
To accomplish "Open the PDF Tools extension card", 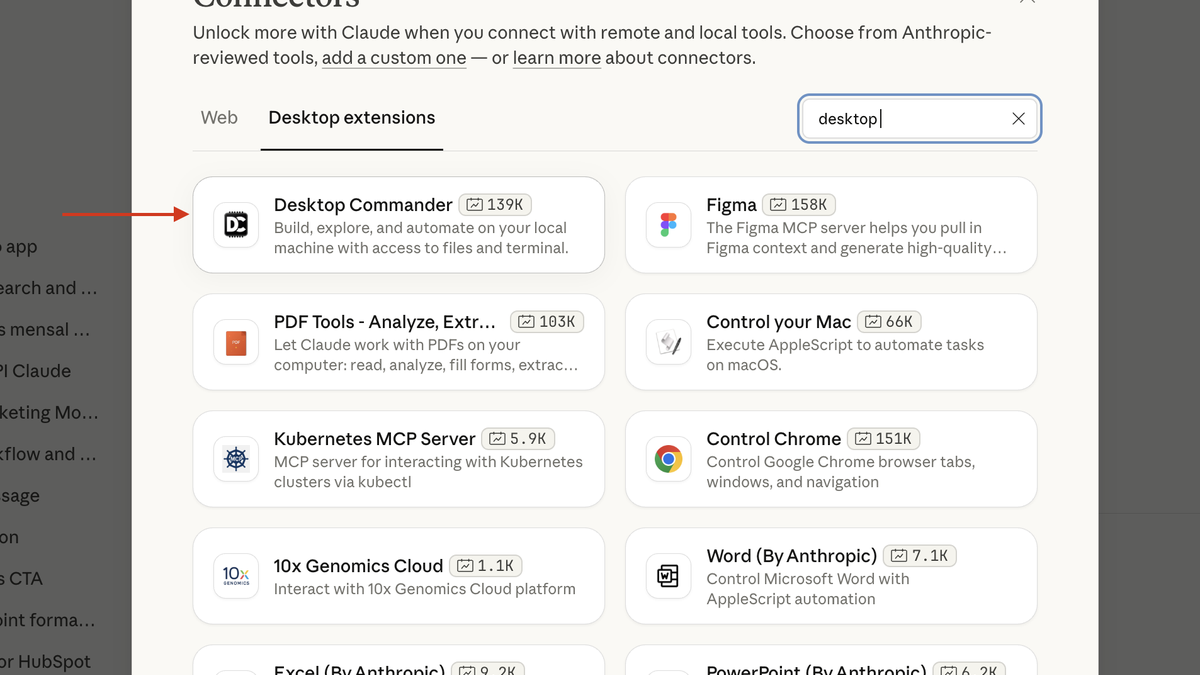I will [399, 342].
